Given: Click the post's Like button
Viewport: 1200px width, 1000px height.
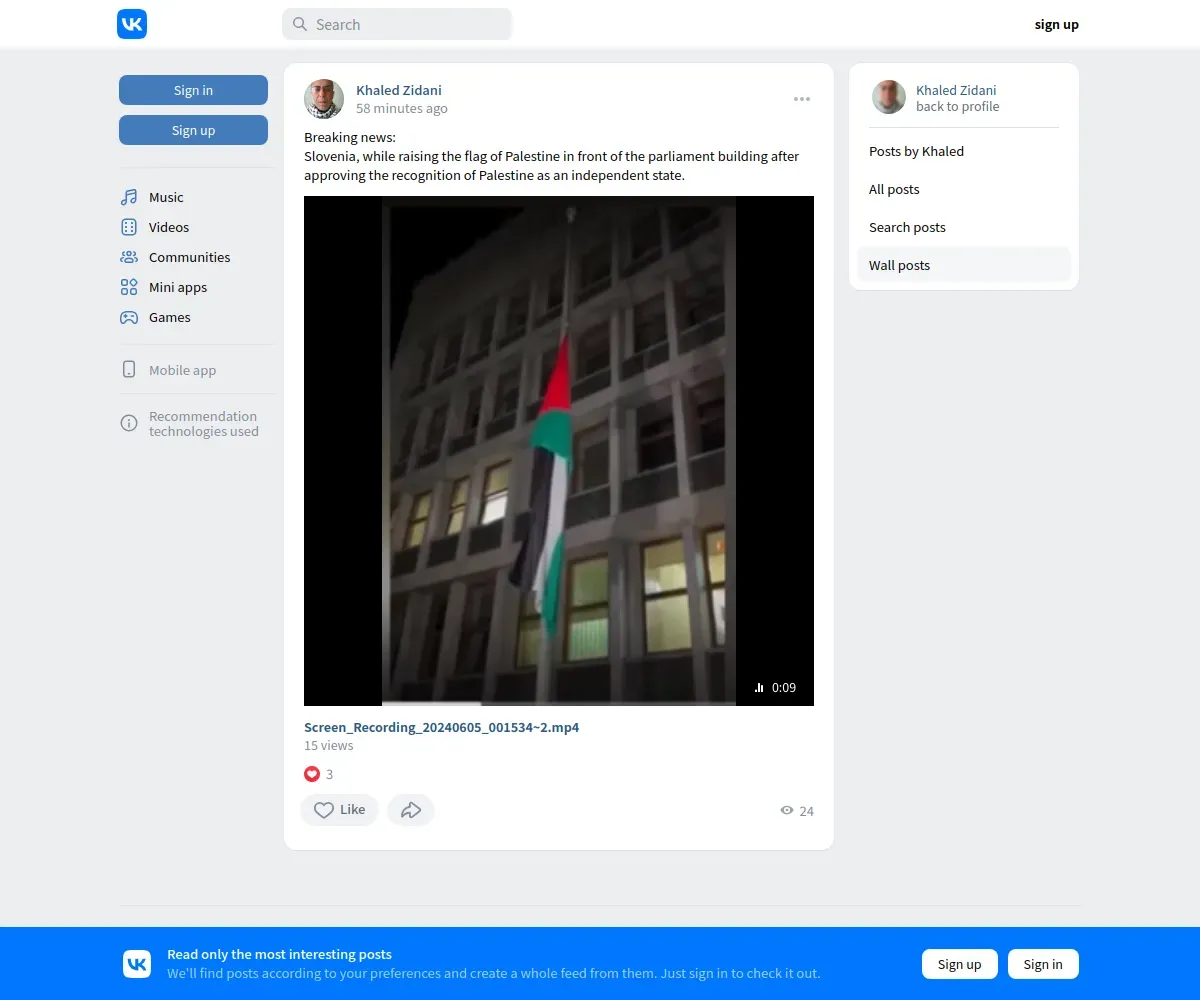Looking at the screenshot, I should (x=340, y=810).
